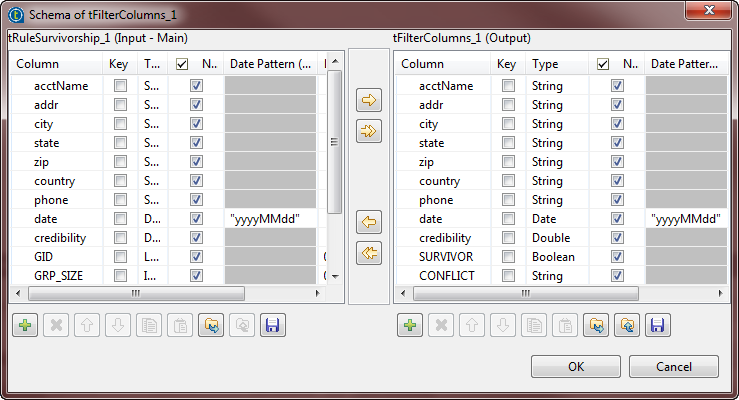Click the copy icon under output schema
Screen dimensions: 739x400
pos(534,325)
